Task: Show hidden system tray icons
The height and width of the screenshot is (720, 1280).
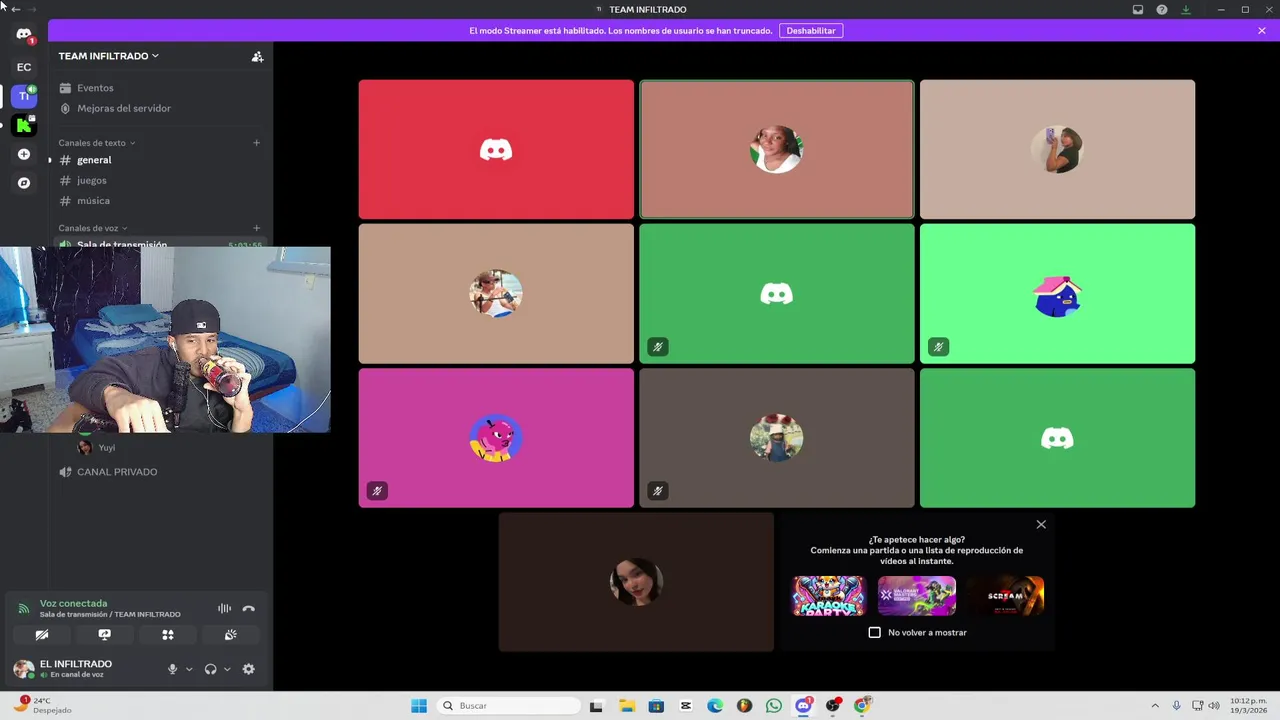Action: (x=1155, y=706)
